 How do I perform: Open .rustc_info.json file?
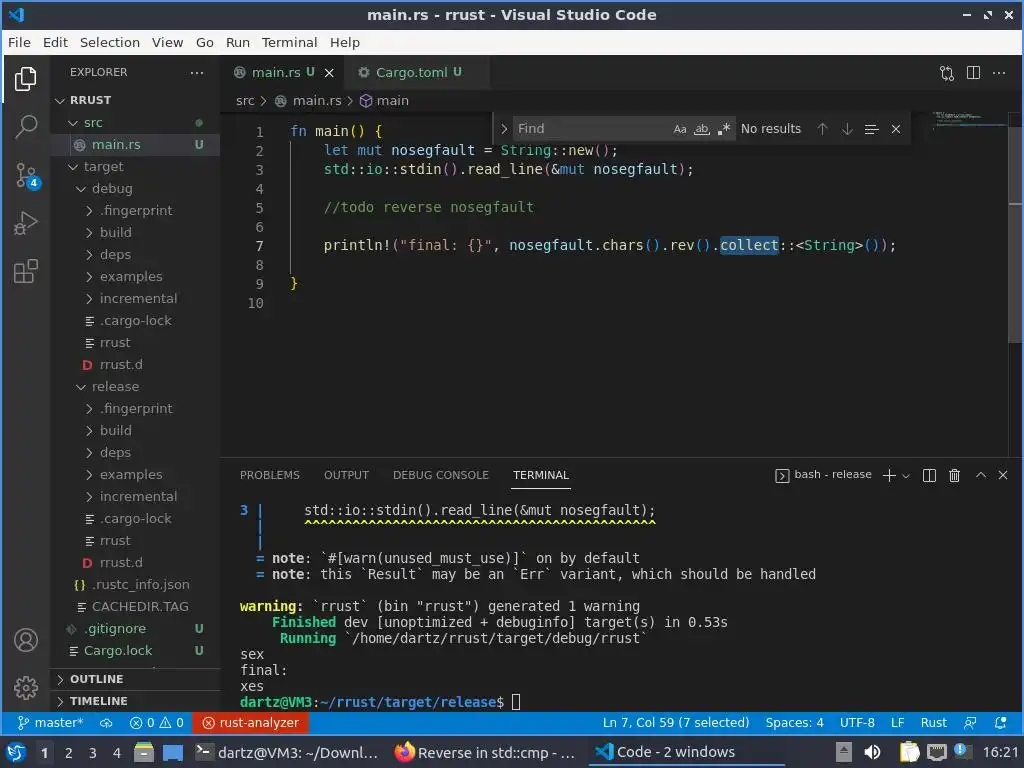[x=136, y=585]
